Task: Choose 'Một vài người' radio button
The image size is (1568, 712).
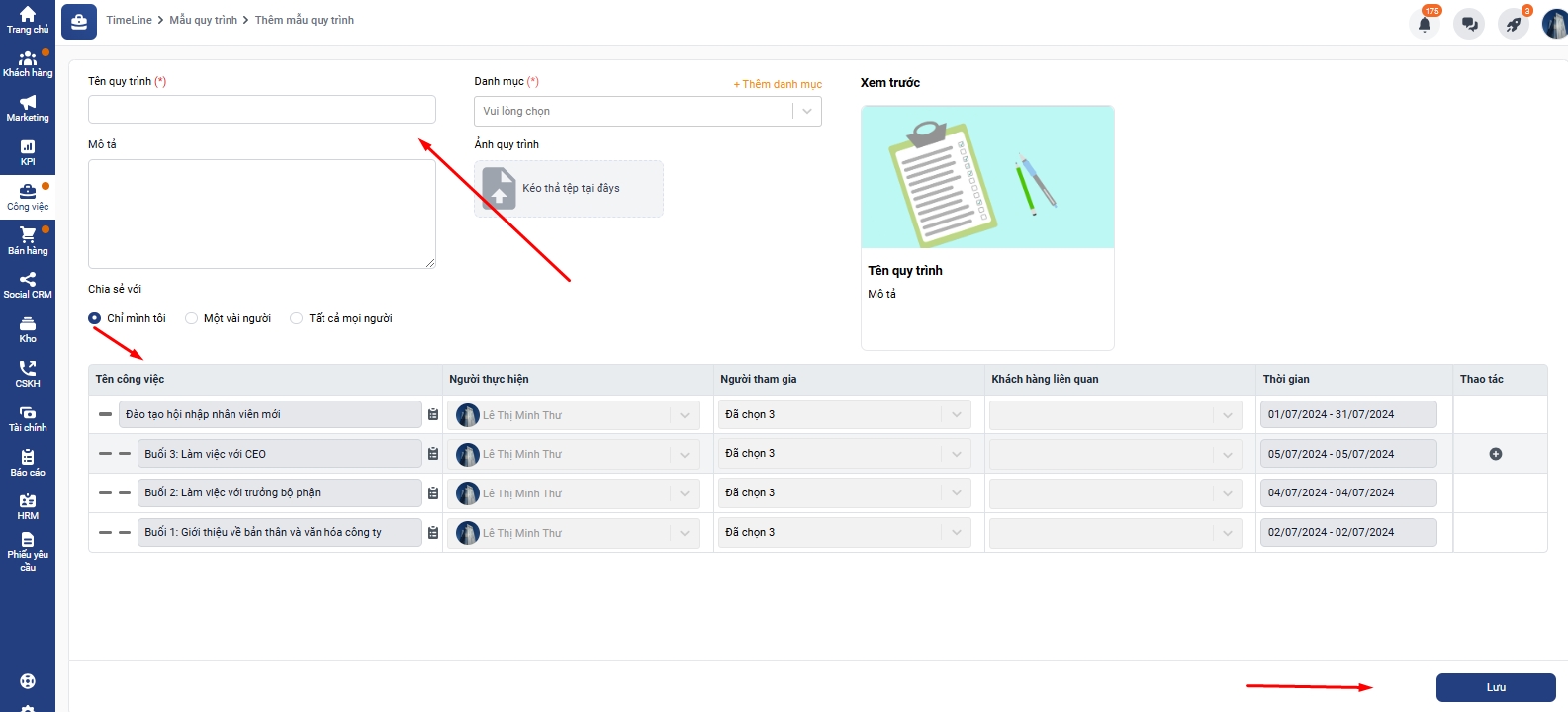Action: pyautogui.click(x=192, y=318)
